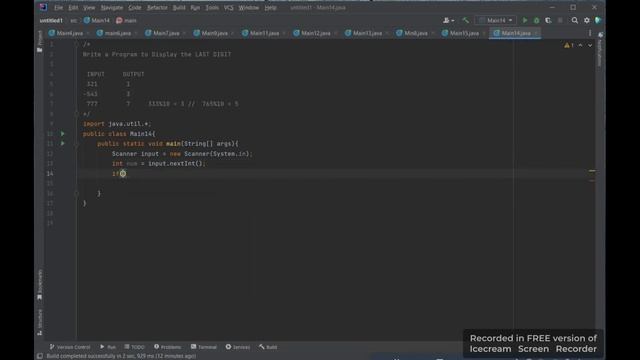Open the editor tabs overflow menu
Viewport: 640px width, 360px height.
590,33
